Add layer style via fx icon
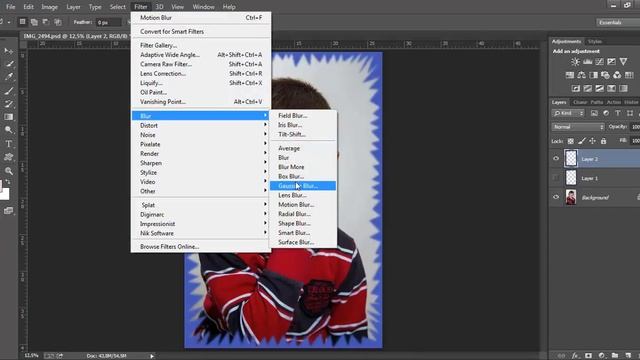 point(575,356)
